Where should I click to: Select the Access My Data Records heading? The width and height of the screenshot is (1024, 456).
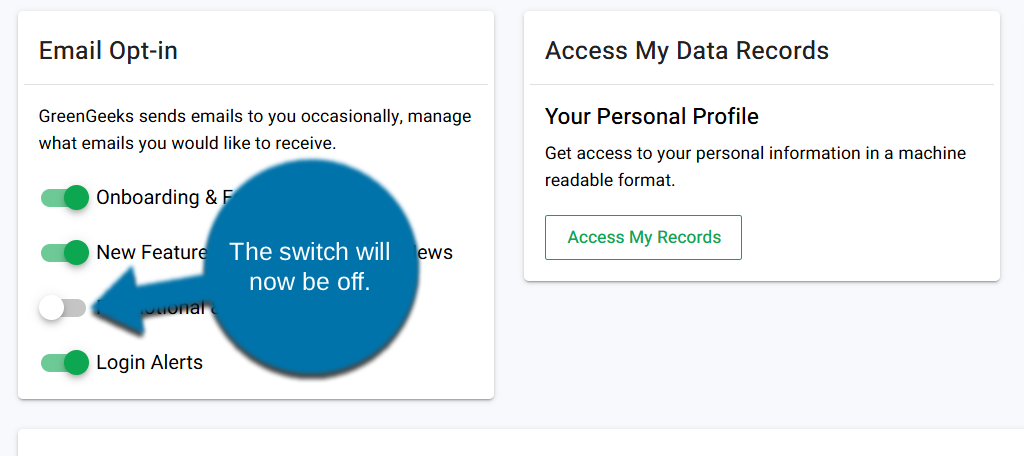tap(686, 51)
